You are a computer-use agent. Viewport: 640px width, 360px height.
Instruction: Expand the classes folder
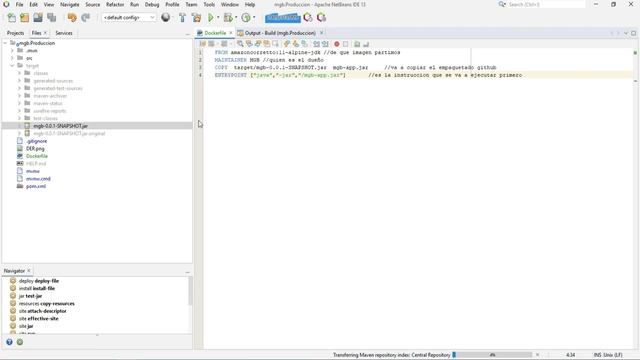tap(19, 73)
